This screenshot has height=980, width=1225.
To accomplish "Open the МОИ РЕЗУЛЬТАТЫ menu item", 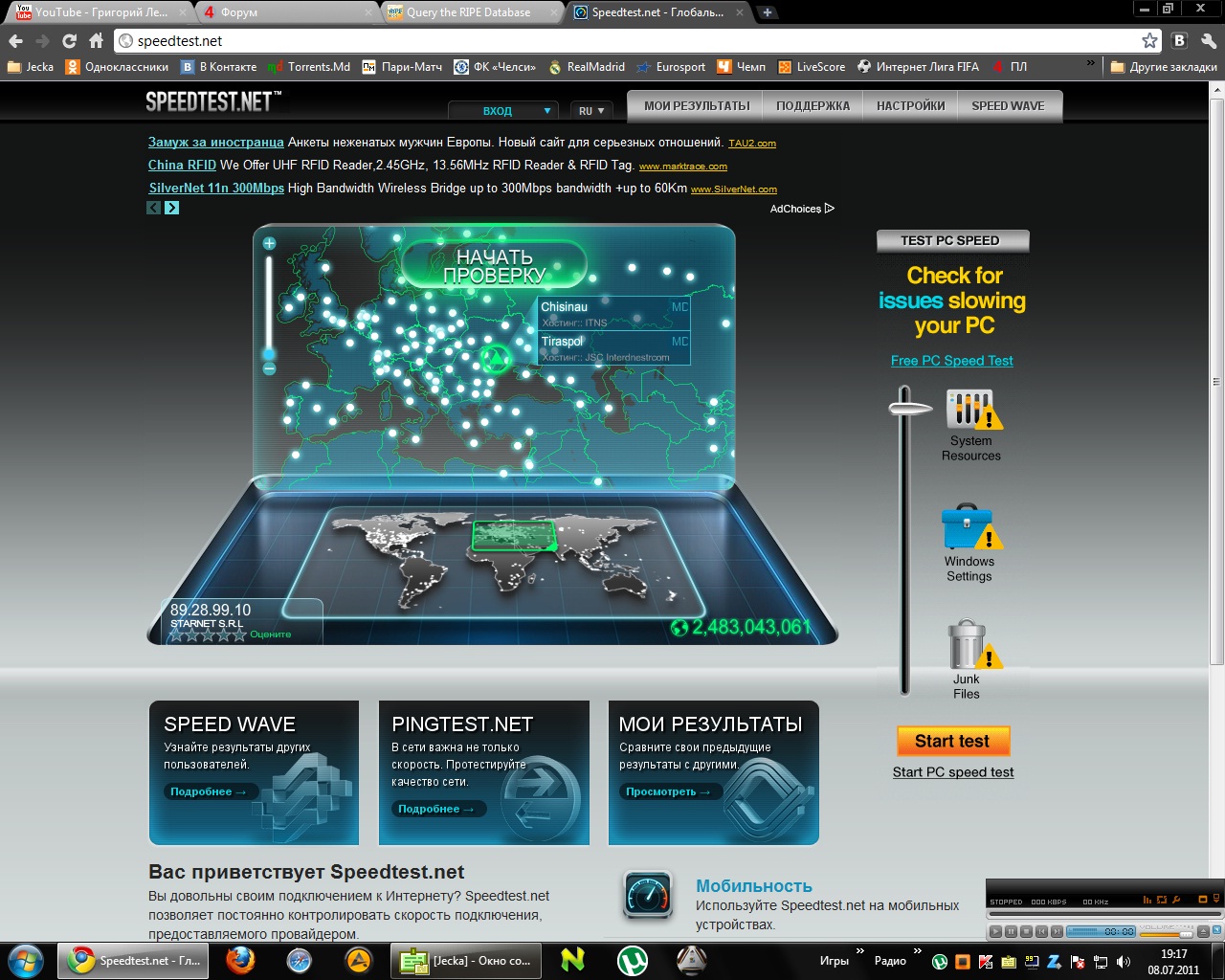I will click(x=696, y=105).
